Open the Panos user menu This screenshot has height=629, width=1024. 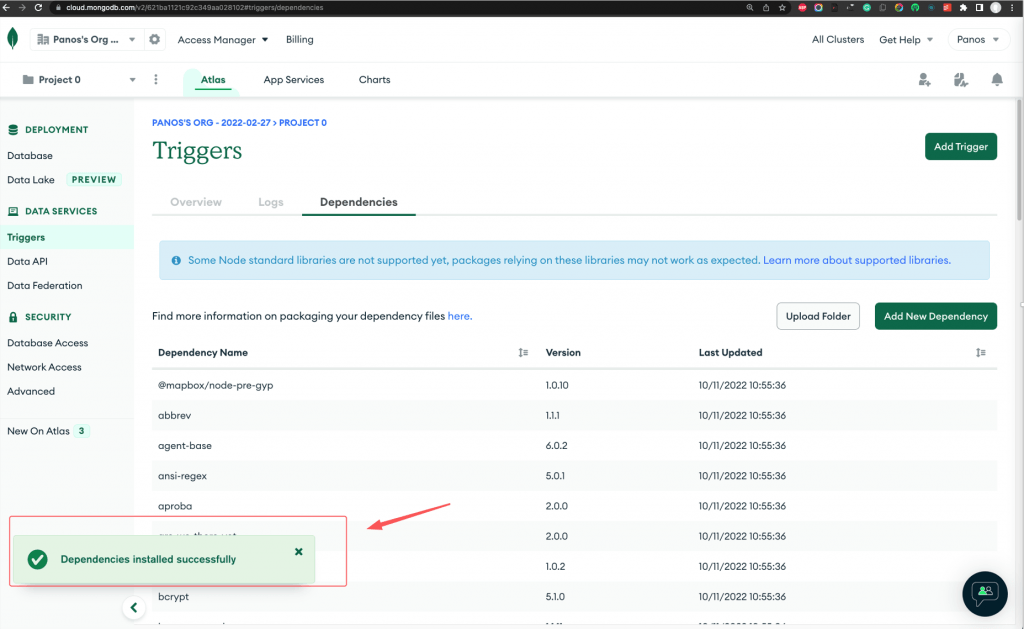978,39
